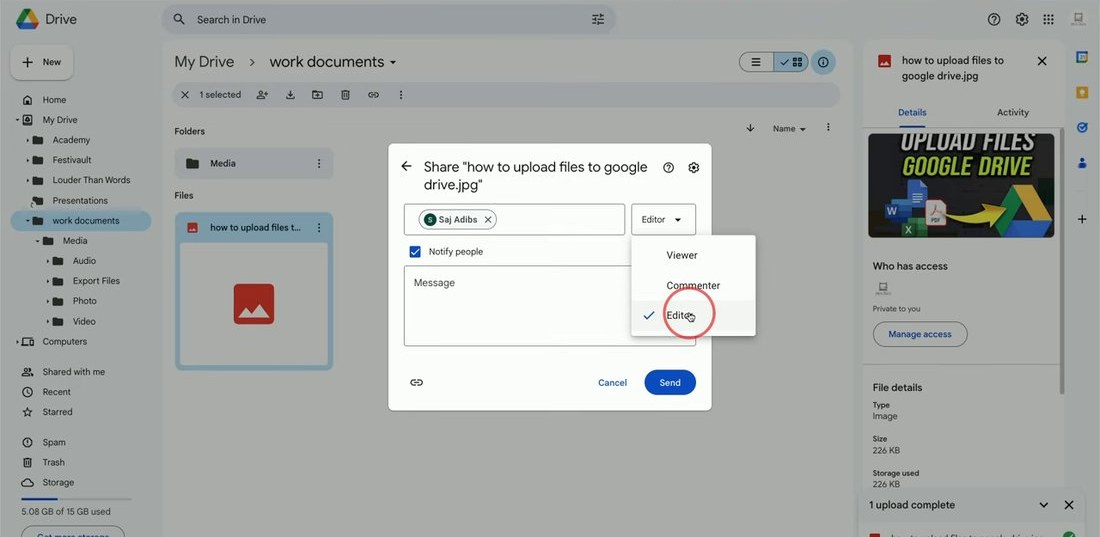The height and width of the screenshot is (537, 1100).
Task: Open the Contacts side panel icon
Action: pos(1082,163)
